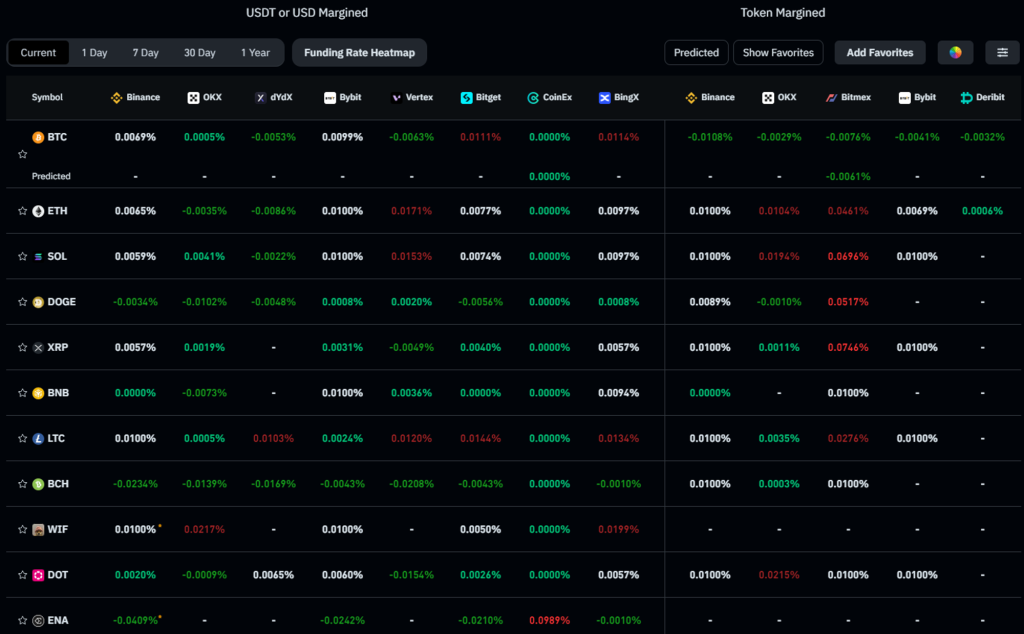Click the Bitcoin Cash green icon
Image resolution: width=1024 pixels, height=634 pixels.
(x=38, y=484)
